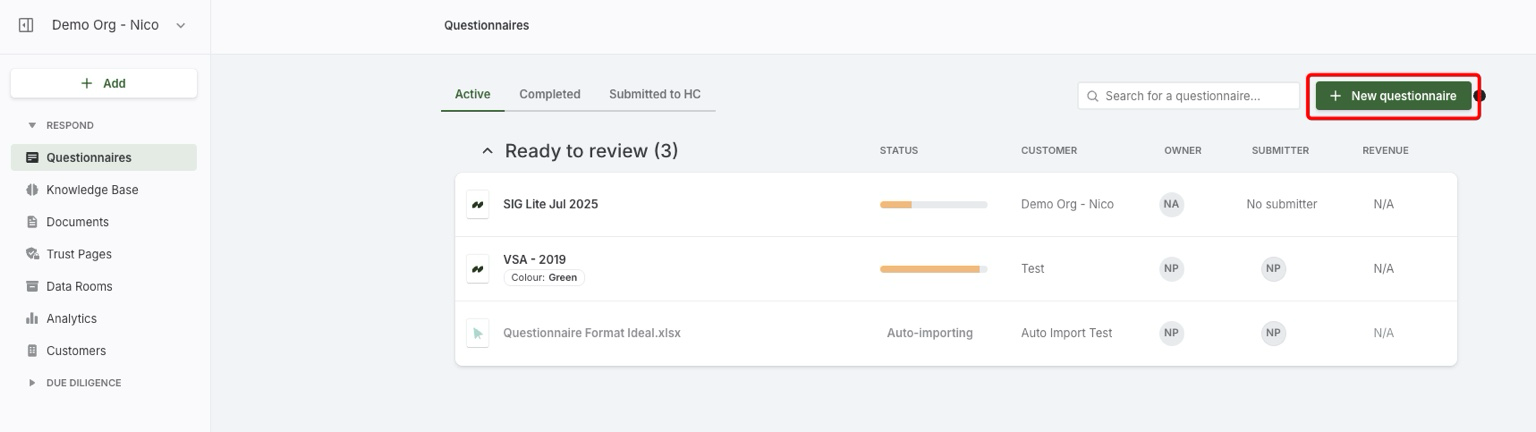The width and height of the screenshot is (1536, 432).
Task: Click the SIG Lite Jul 2025 logo icon
Action: click(x=478, y=204)
